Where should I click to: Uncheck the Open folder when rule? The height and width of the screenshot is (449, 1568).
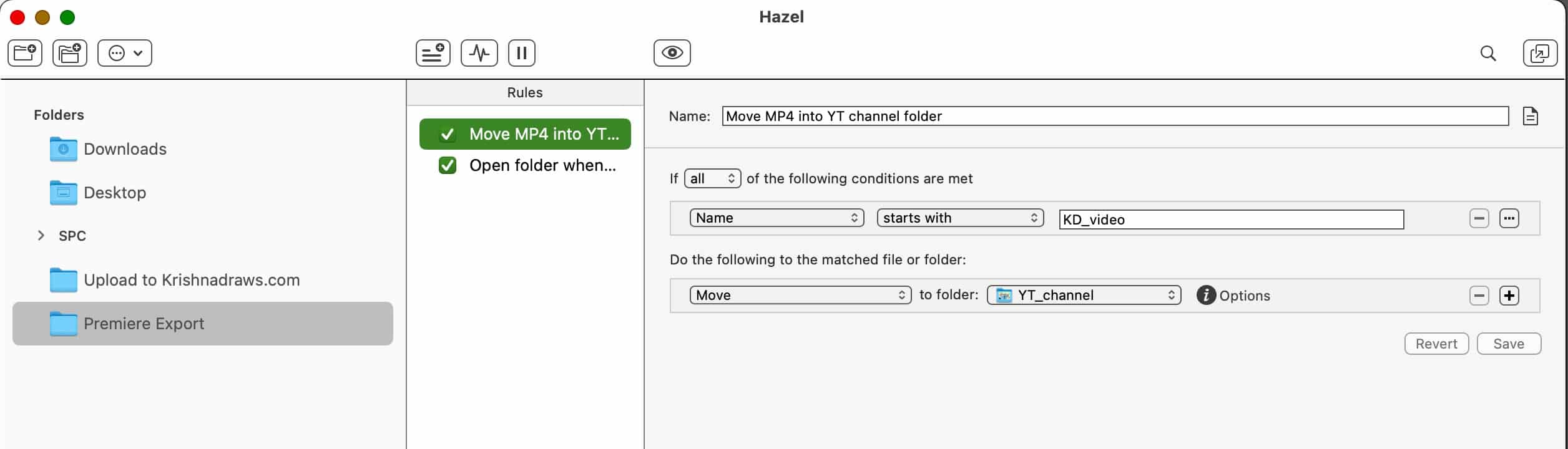click(x=448, y=165)
